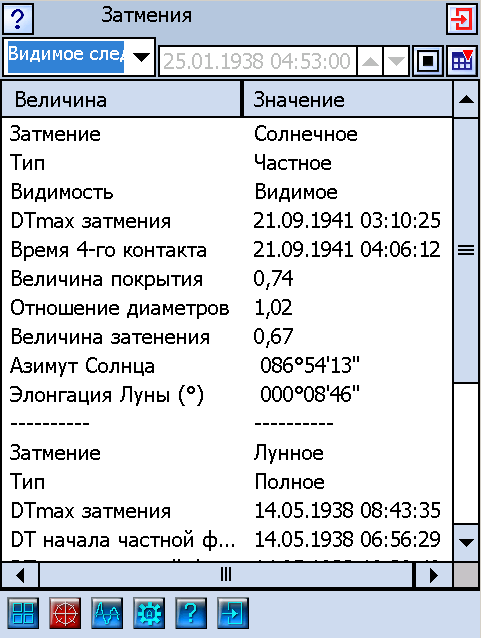481x638 pixels.
Task: Select the 'Величина покрытия' row
Action: click(x=227, y=279)
